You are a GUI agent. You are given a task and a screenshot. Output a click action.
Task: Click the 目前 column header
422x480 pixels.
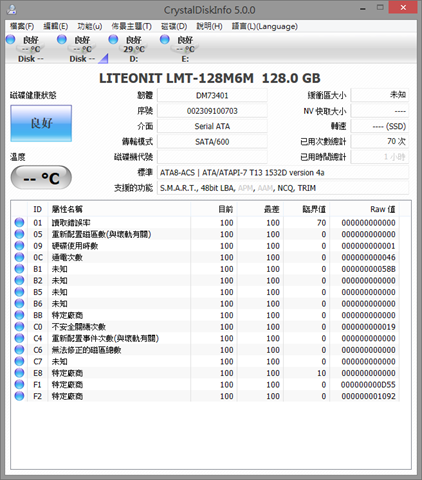[x=214, y=209]
